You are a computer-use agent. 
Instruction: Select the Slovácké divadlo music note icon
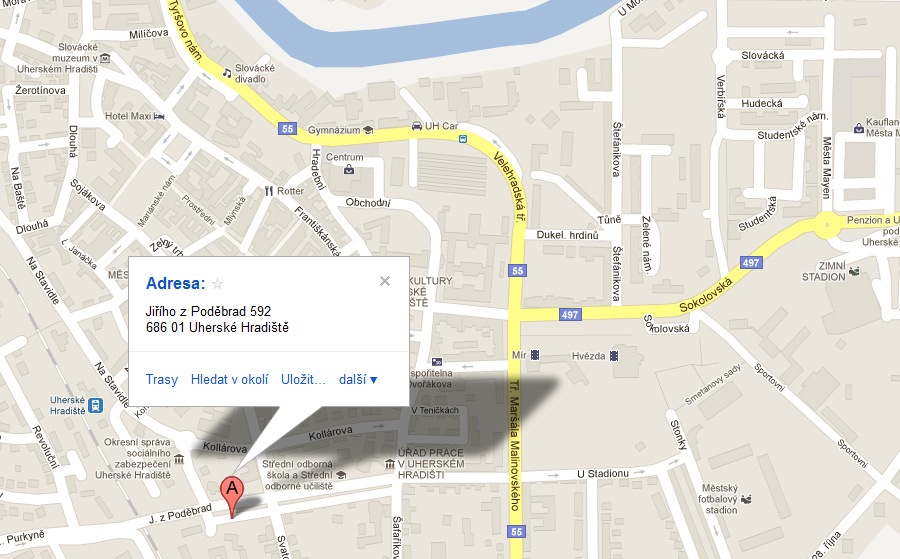point(227,73)
